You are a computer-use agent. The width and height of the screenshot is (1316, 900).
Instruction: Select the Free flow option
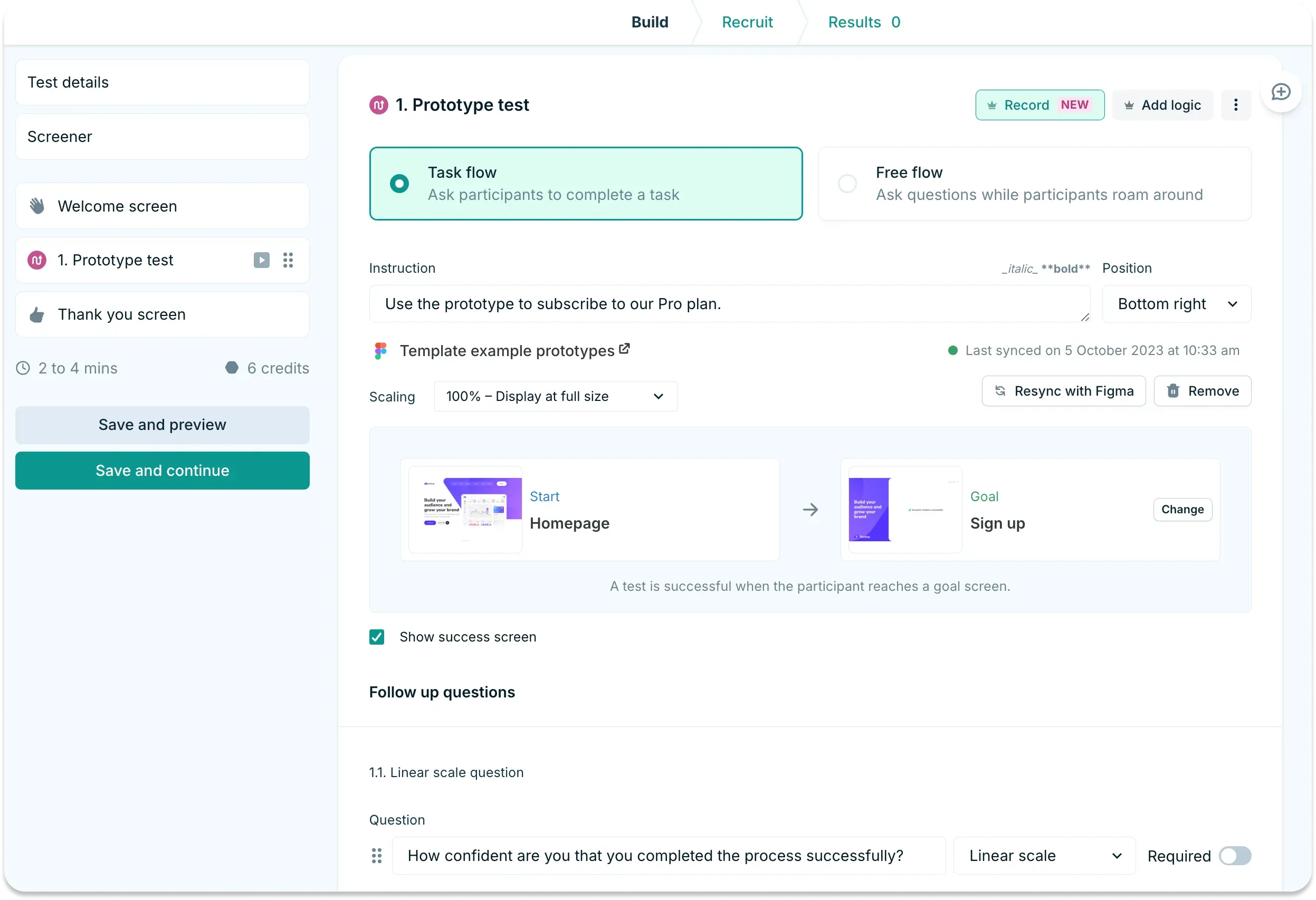pyautogui.click(x=846, y=183)
